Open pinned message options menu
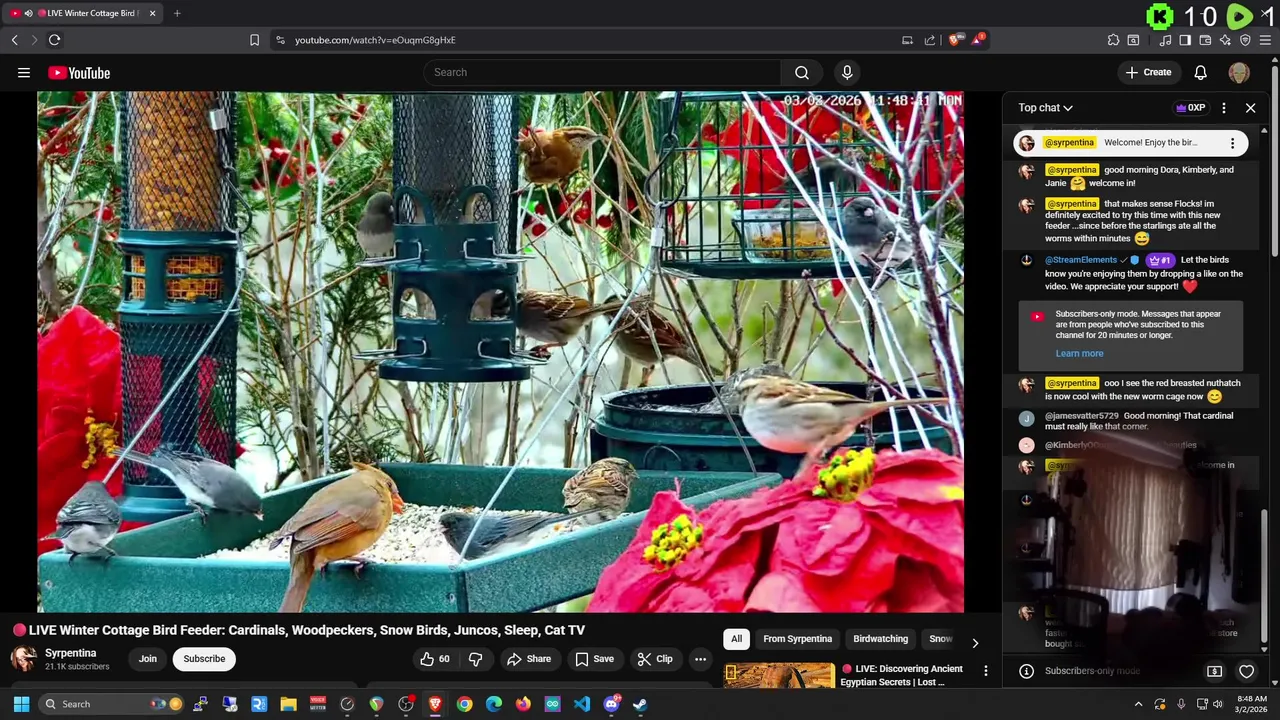This screenshot has height=720, width=1280. pos(1232,143)
